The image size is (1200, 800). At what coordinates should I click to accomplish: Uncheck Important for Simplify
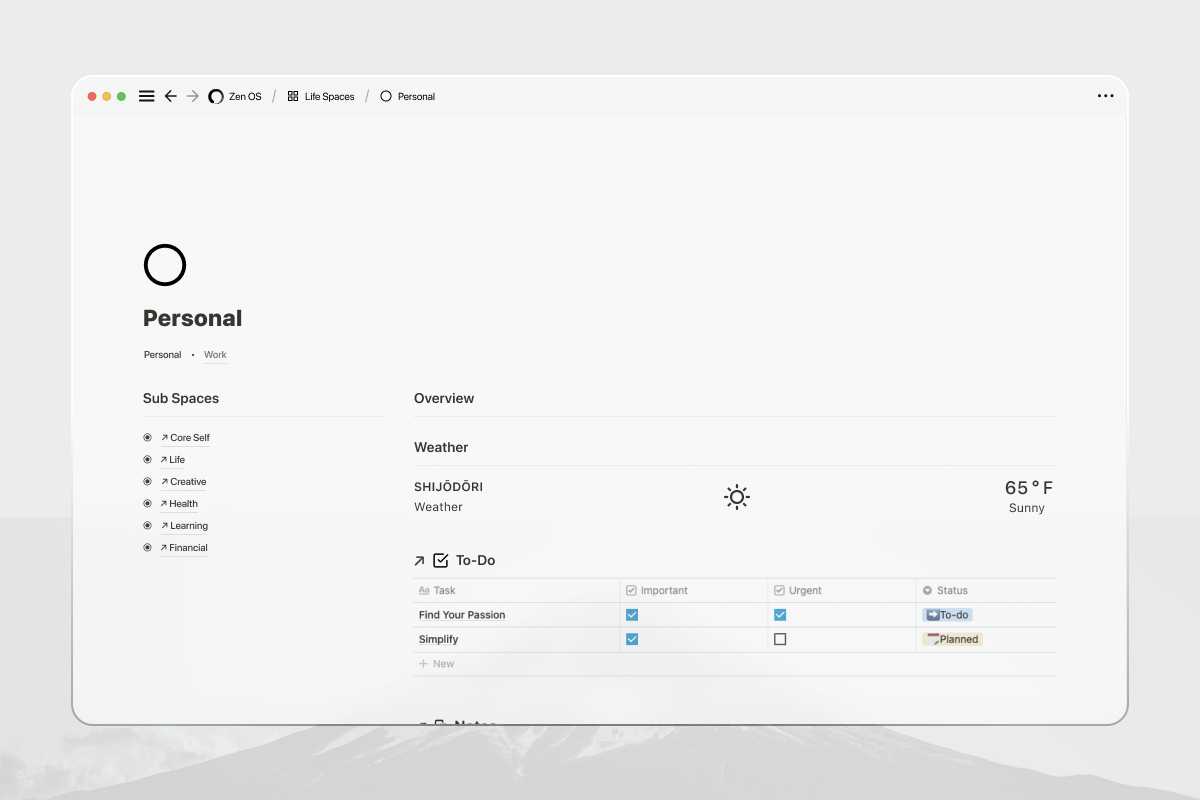point(632,639)
